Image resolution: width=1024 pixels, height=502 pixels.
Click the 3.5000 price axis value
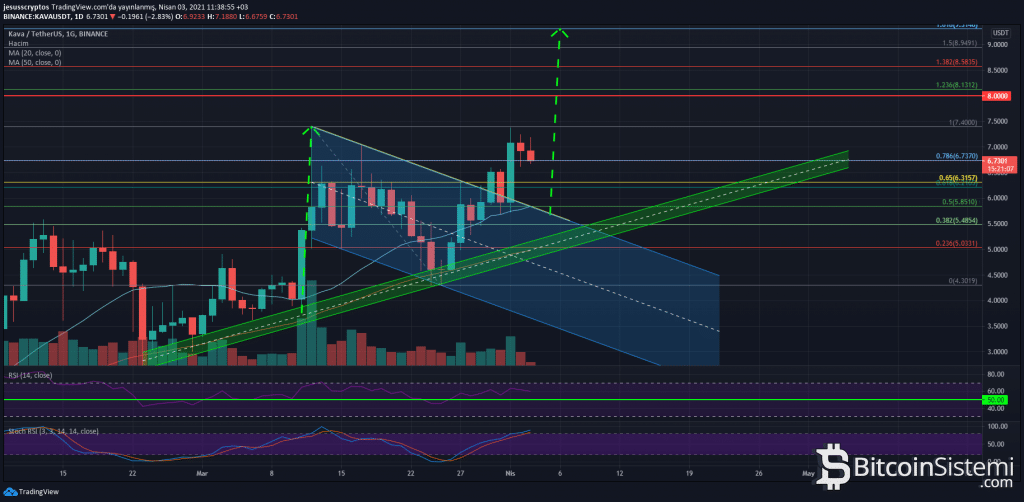[997, 326]
